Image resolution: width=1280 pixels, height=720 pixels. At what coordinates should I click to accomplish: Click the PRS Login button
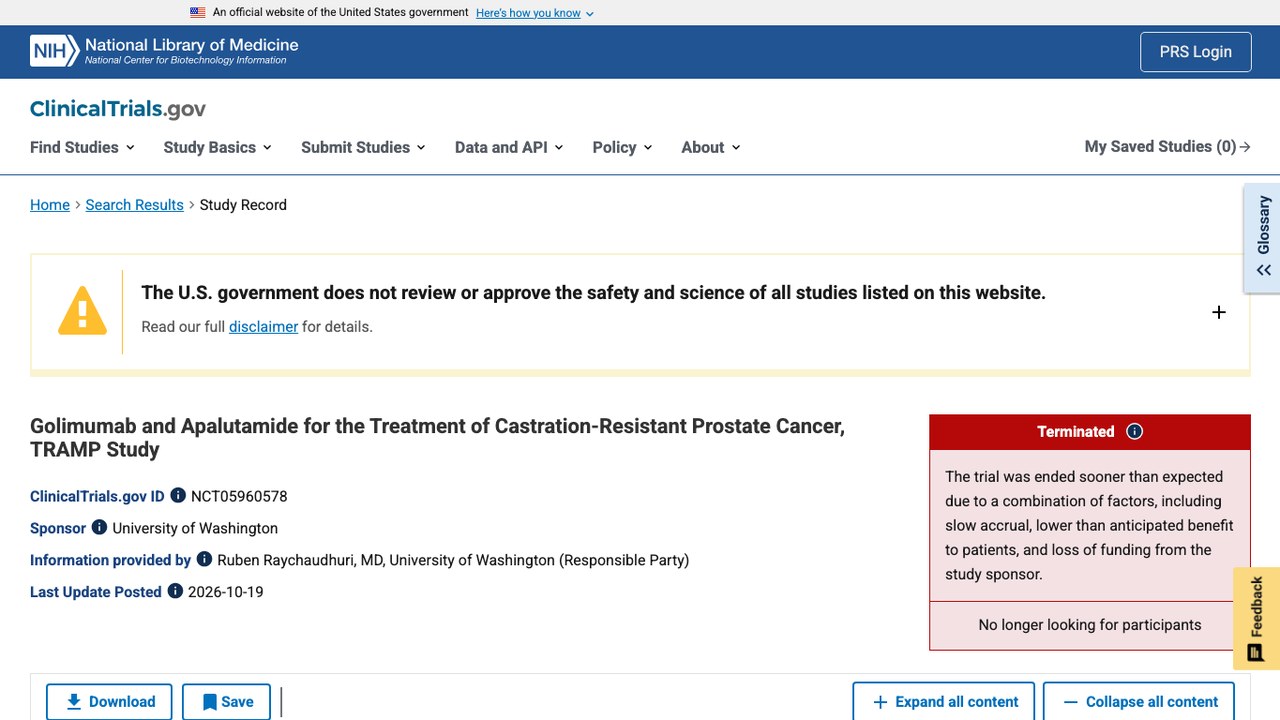click(1195, 52)
